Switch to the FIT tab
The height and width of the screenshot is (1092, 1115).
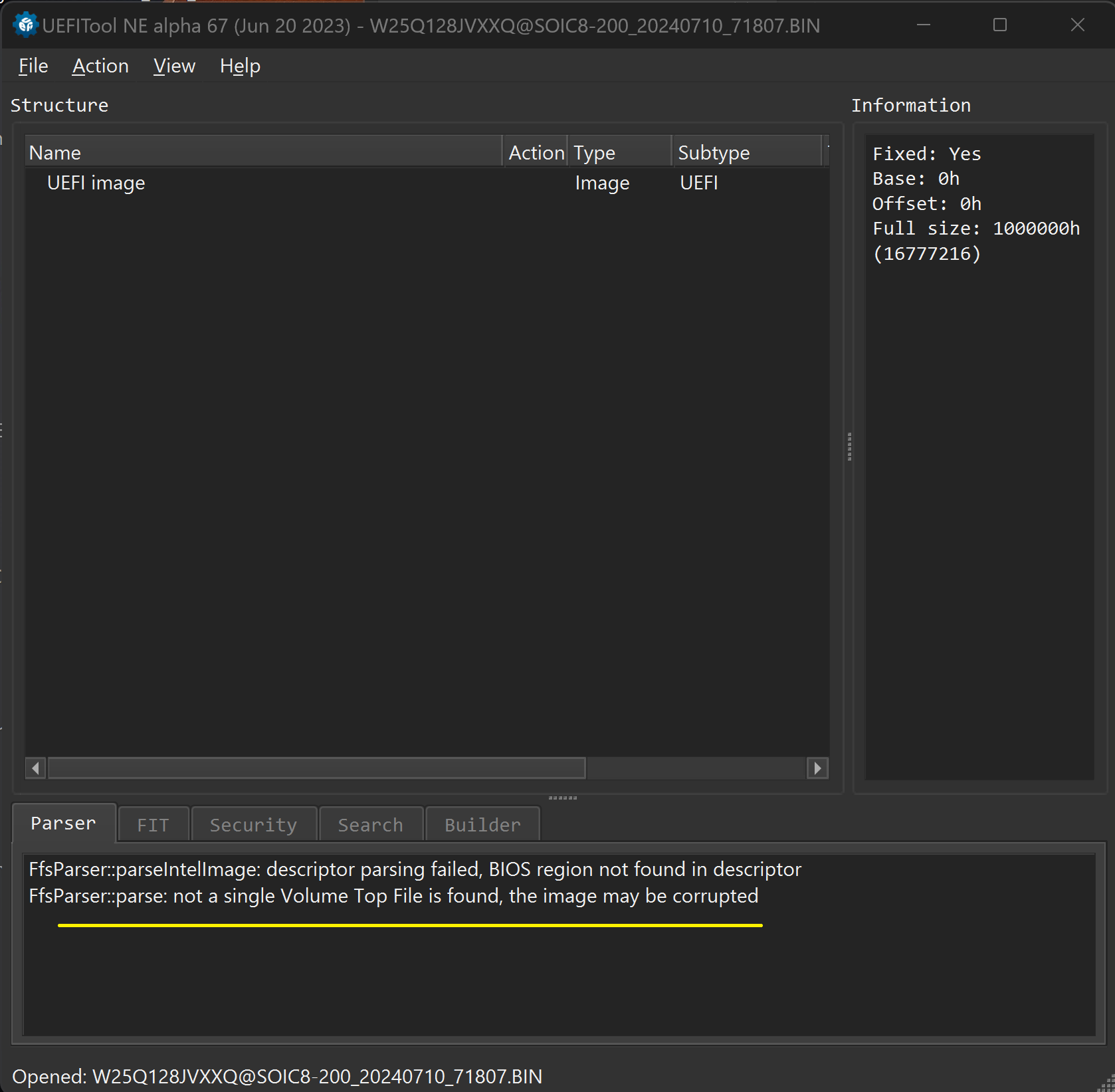tap(153, 825)
